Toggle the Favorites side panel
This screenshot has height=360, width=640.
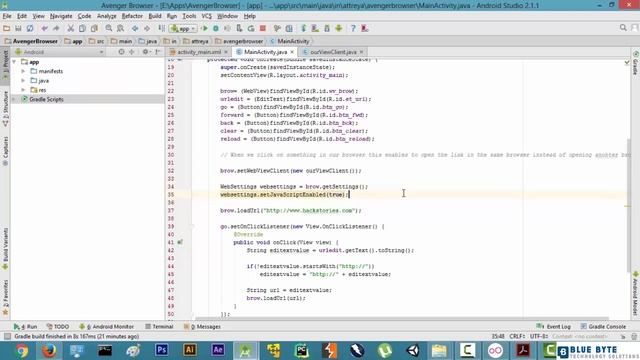[5, 297]
